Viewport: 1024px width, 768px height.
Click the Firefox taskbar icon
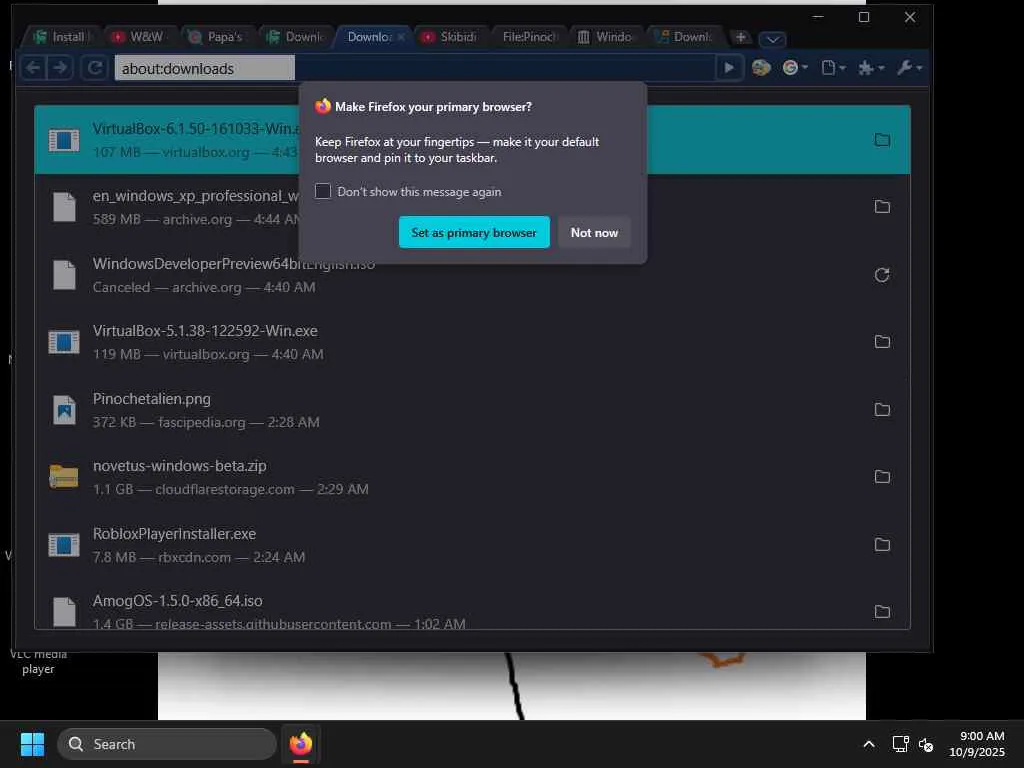(301, 744)
